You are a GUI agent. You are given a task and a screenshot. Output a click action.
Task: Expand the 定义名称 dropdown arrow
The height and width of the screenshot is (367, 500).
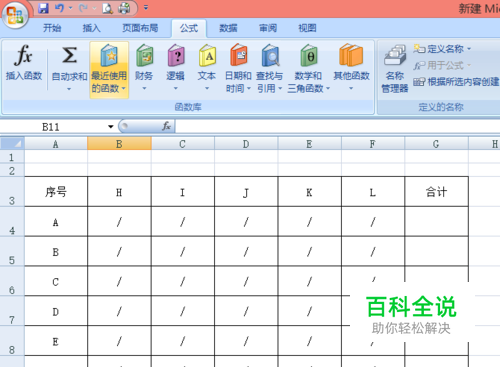click(469, 49)
